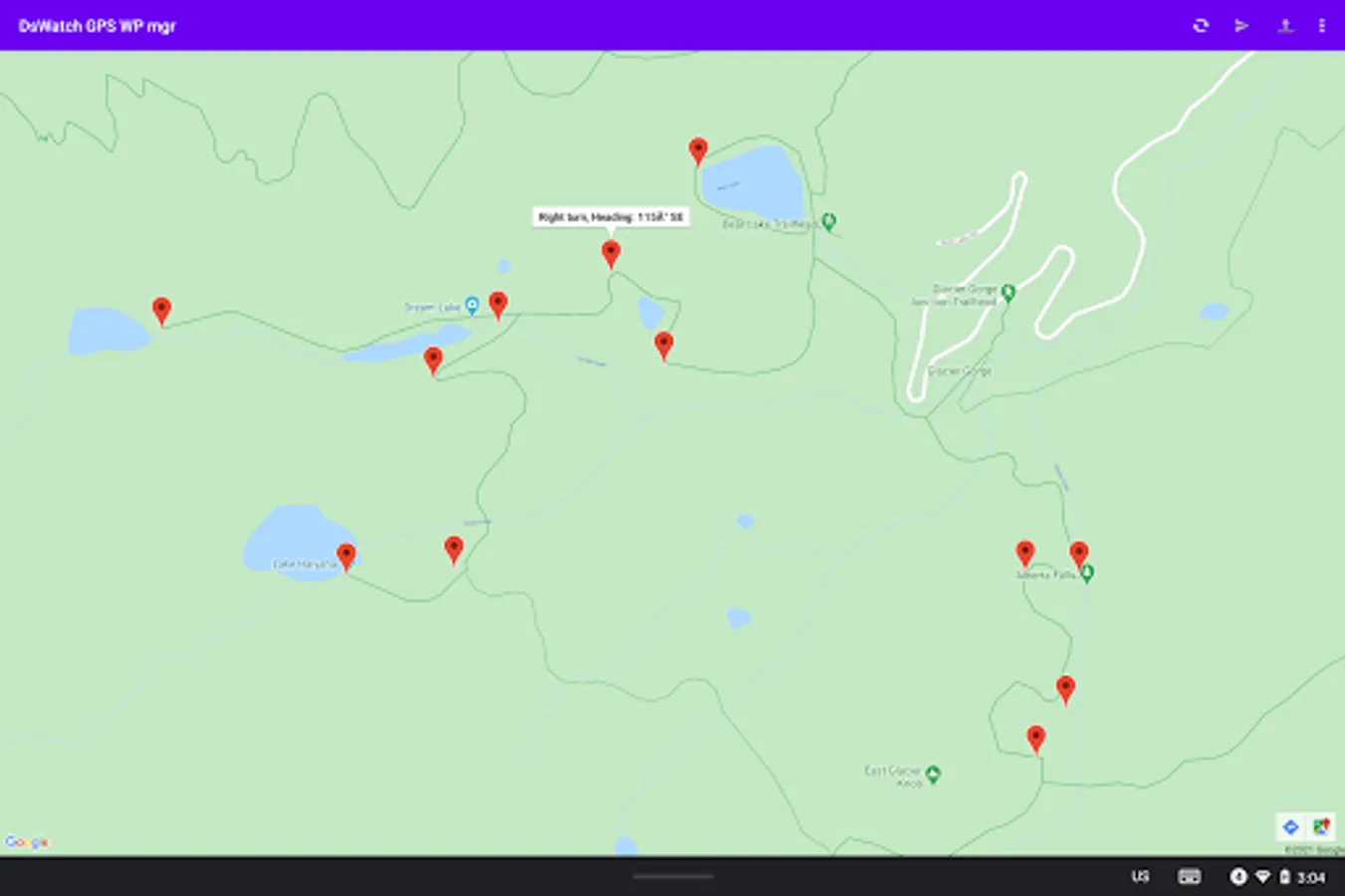Image resolution: width=1345 pixels, height=896 pixels.
Task: Tap the sync/refresh icon in app bar
Action: click(1201, 26)
